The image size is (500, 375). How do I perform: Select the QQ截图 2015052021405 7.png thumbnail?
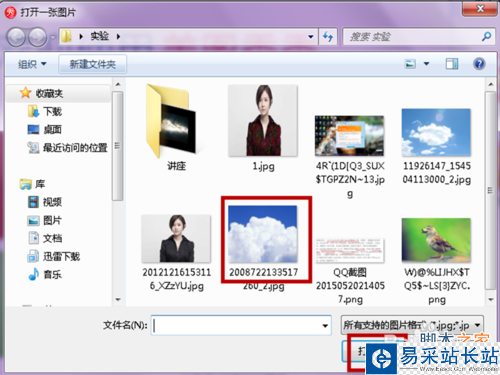[350, 251]
